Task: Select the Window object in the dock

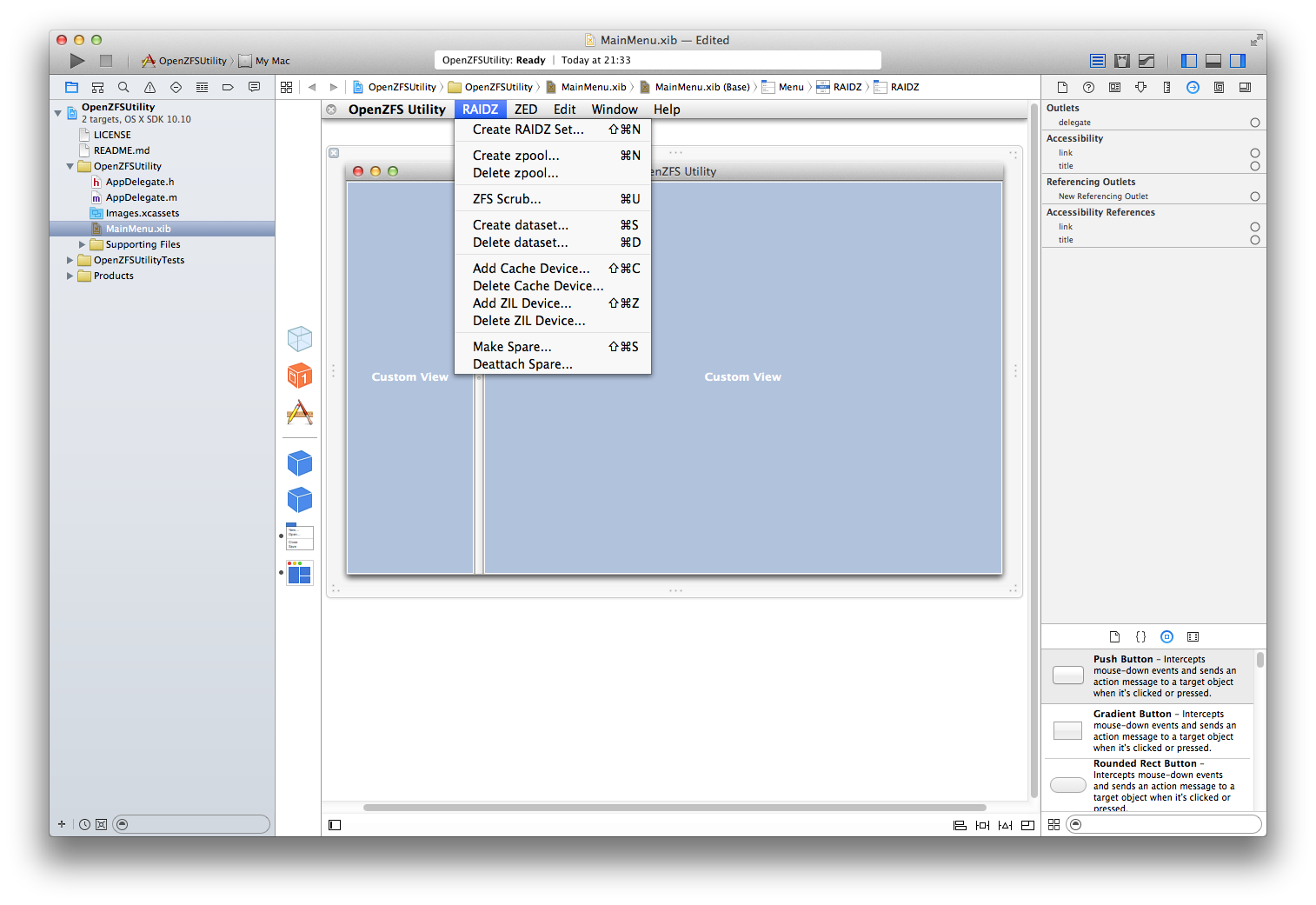Action: [300, 573]
